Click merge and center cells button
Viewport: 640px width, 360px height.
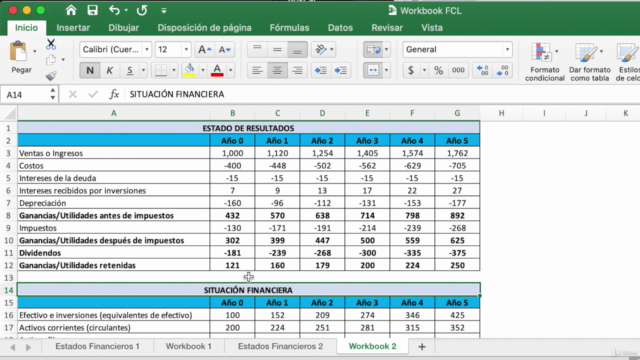coord(373,70)
